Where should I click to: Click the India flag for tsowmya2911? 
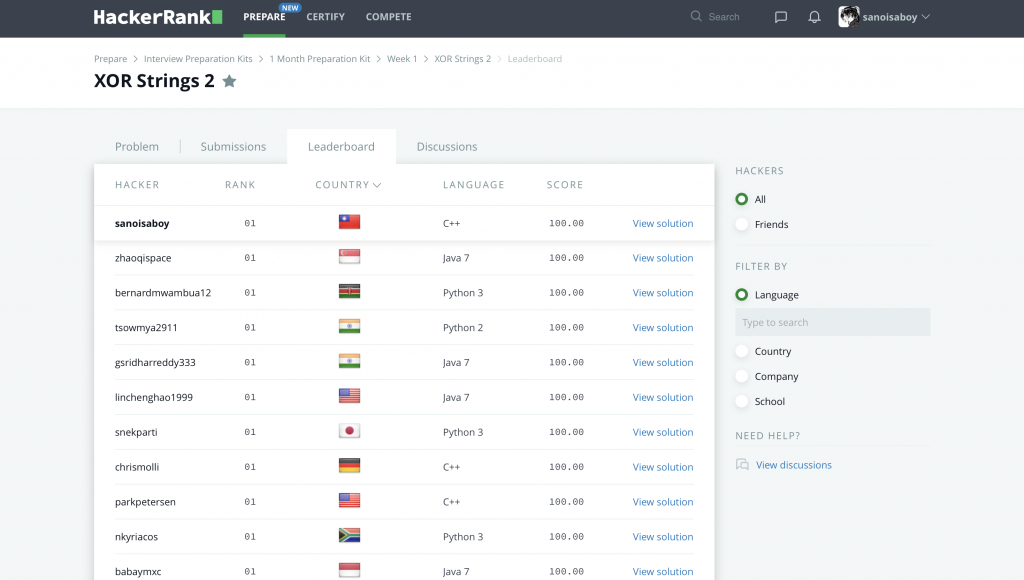click(x=349, y=327)
